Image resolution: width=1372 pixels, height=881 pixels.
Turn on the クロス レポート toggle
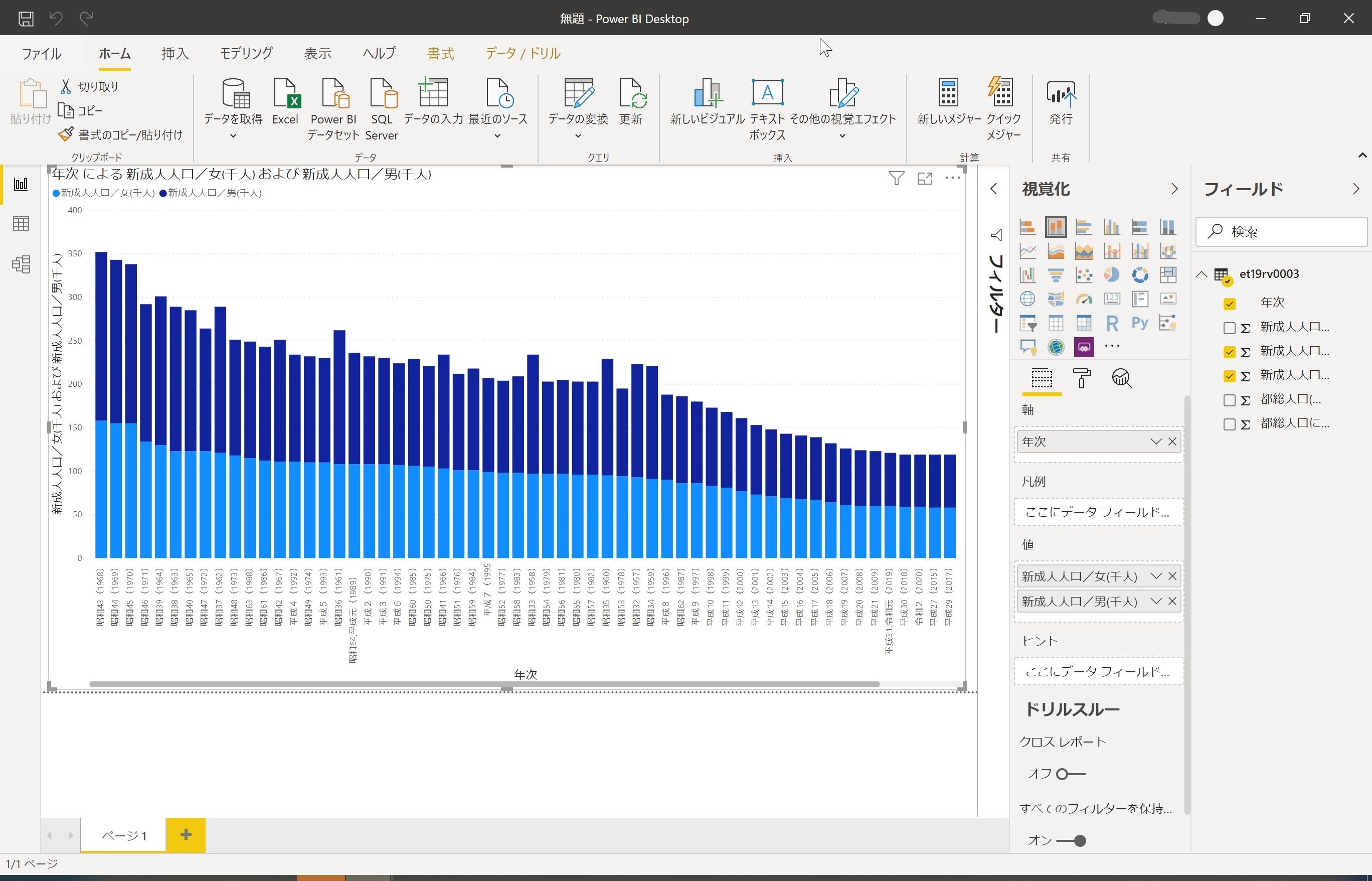pyautogui.click(x=1071, y=774)
